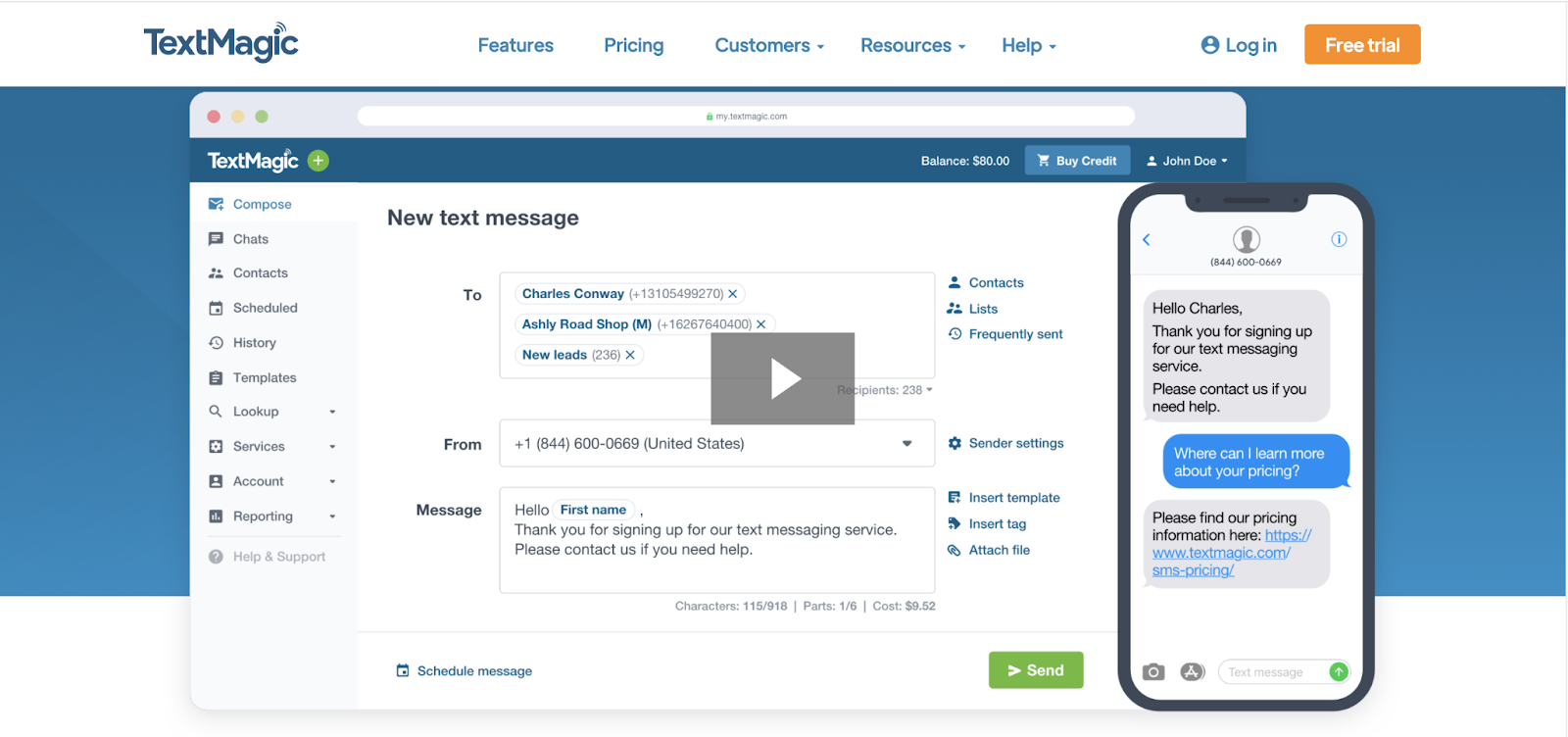1568x737 pixels.
Task: Open the From number dropdown
Action: click(x=717, y=443)
